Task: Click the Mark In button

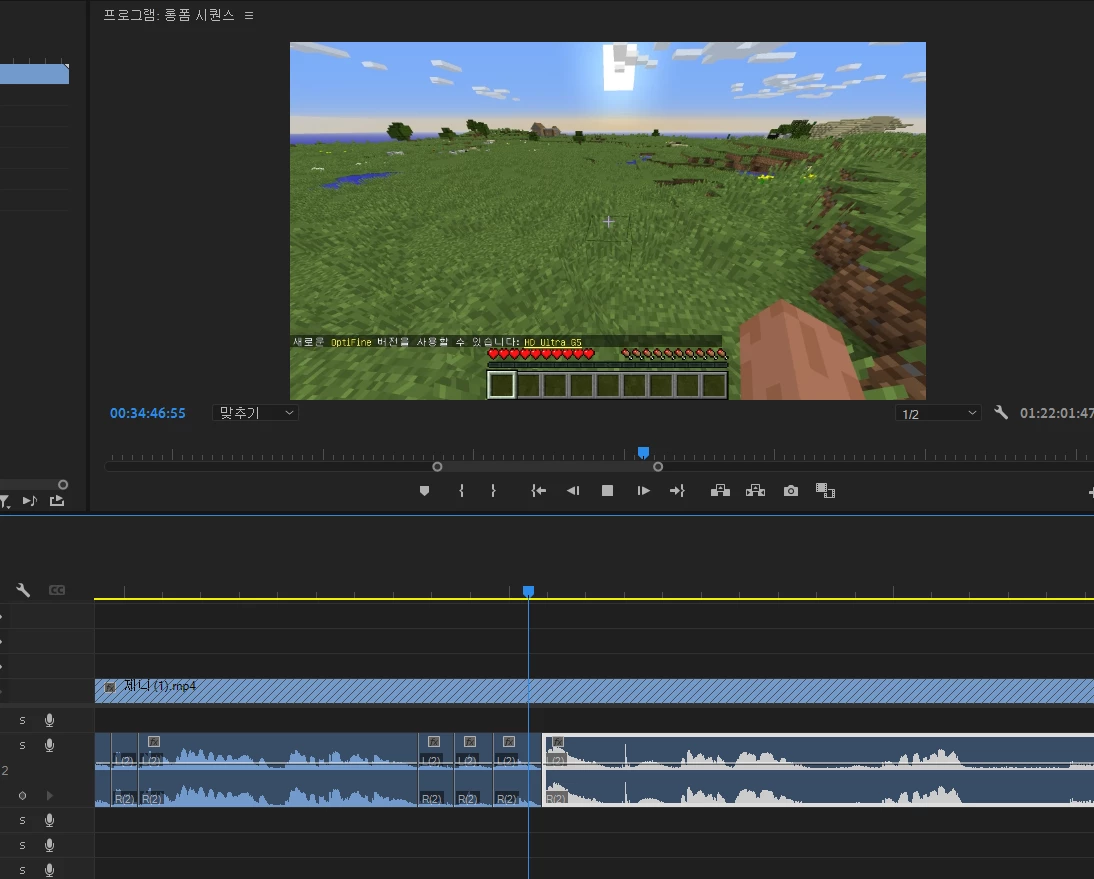Action: point(461,491)
